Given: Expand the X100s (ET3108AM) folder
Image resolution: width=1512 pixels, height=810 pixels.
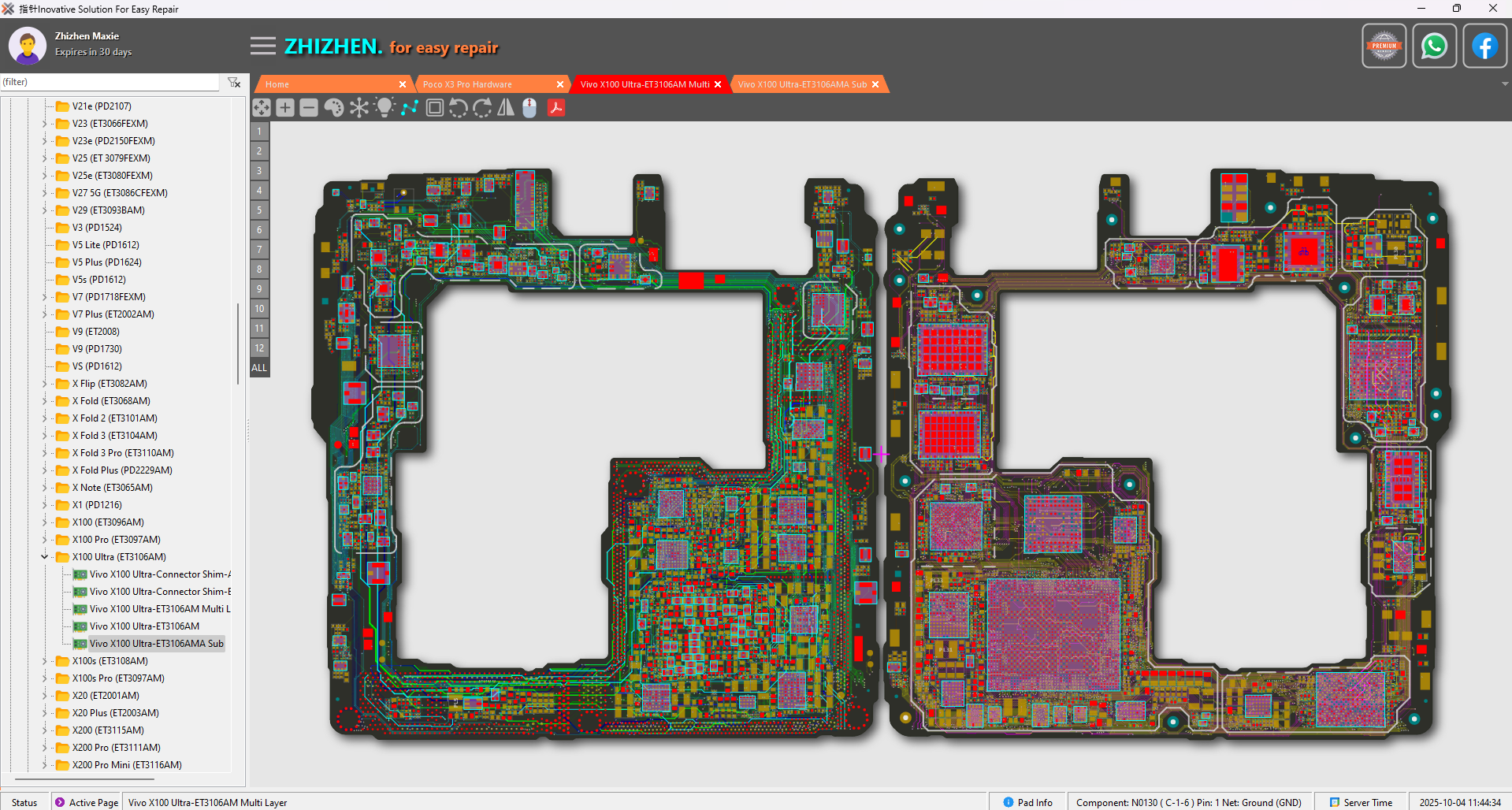Looking at the screenshot, I should 45,661.
